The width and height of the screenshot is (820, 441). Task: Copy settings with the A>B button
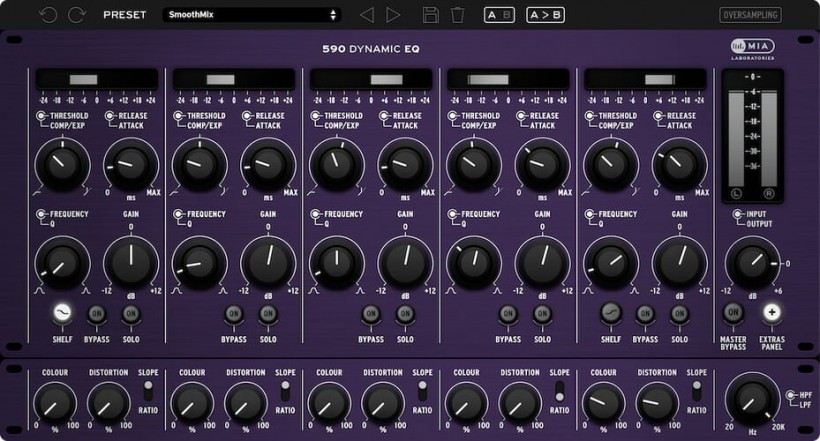545,15
